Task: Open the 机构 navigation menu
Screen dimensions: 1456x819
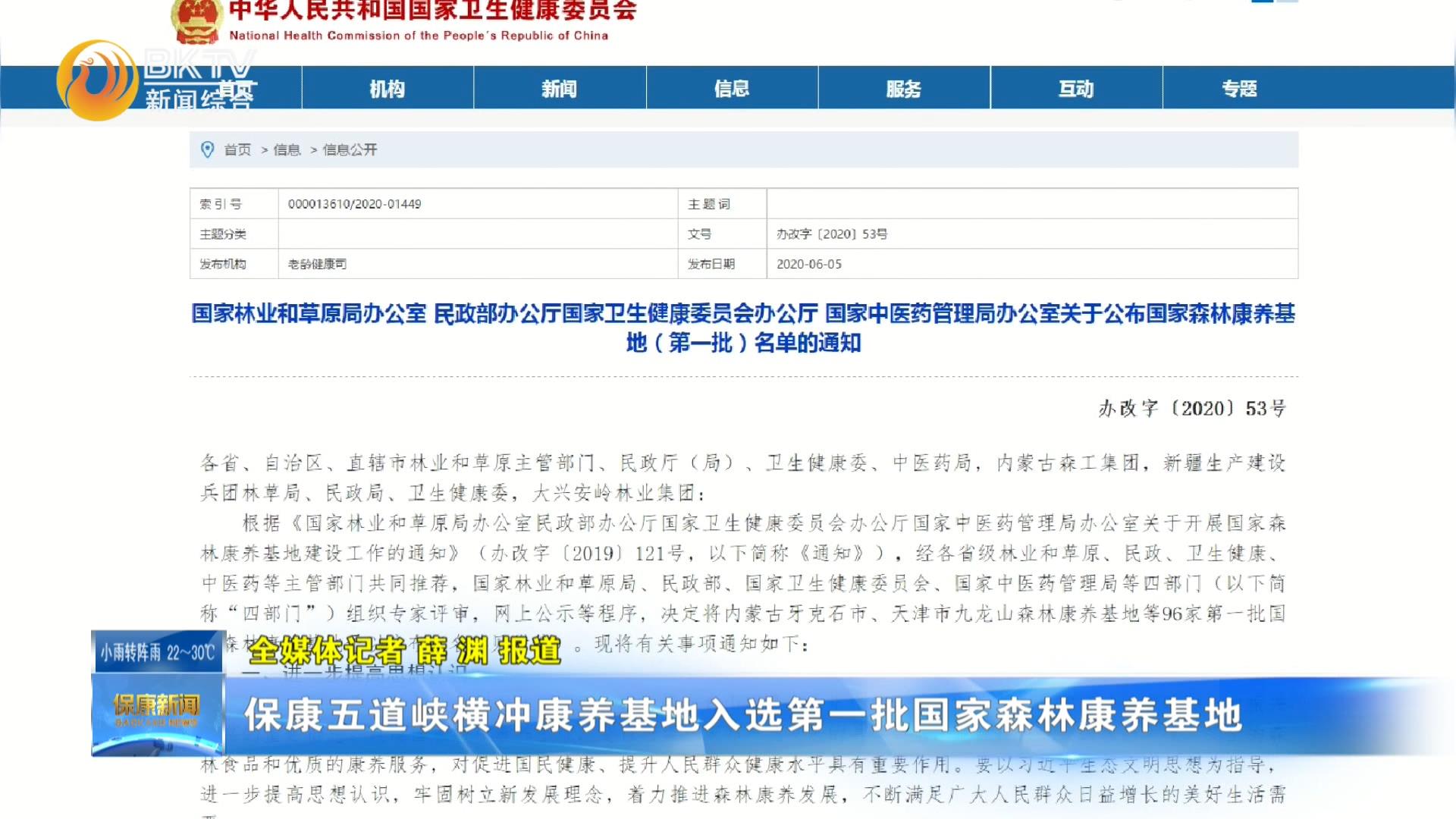Action: pos(388,89)
